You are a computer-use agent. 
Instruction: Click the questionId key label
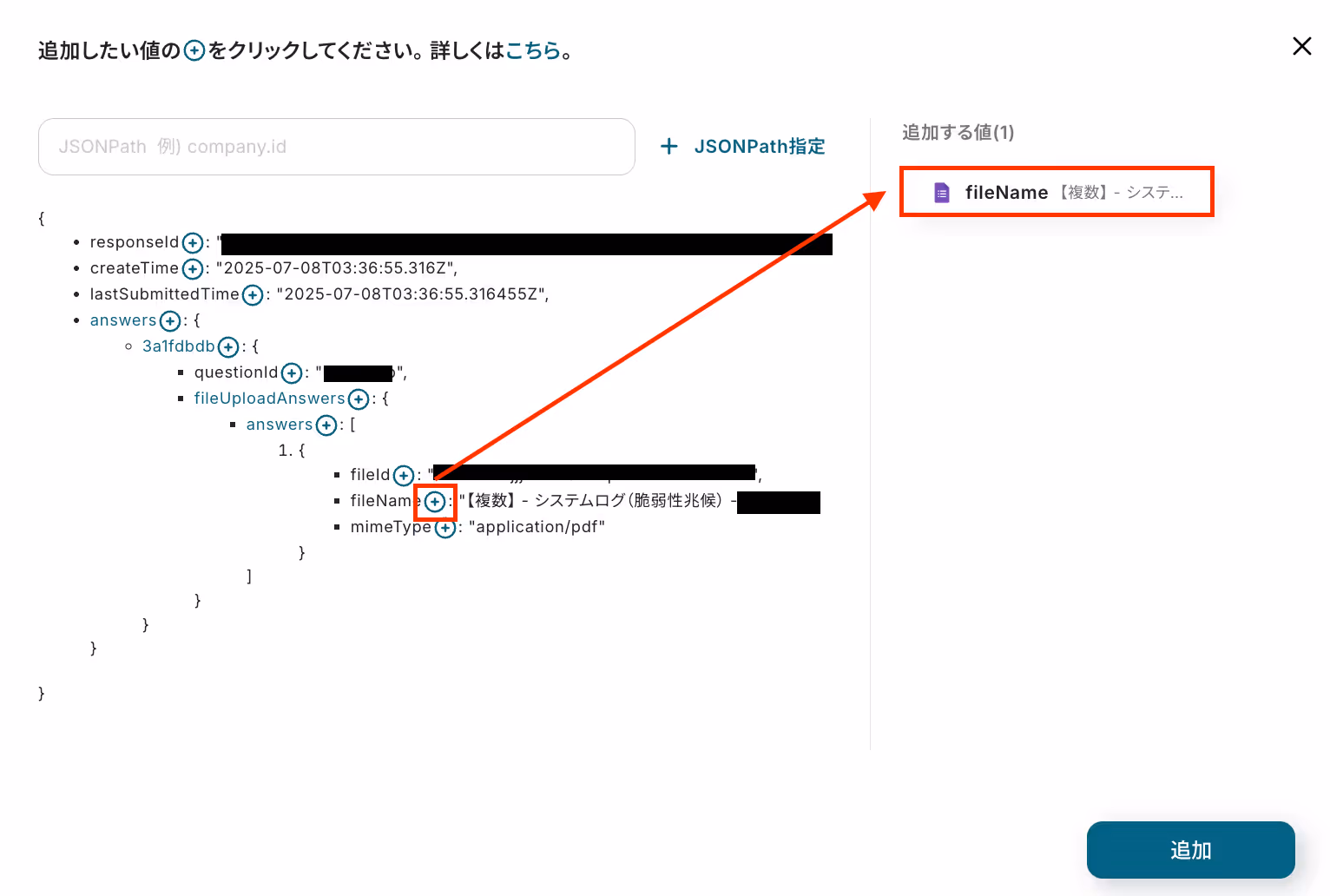236,372
